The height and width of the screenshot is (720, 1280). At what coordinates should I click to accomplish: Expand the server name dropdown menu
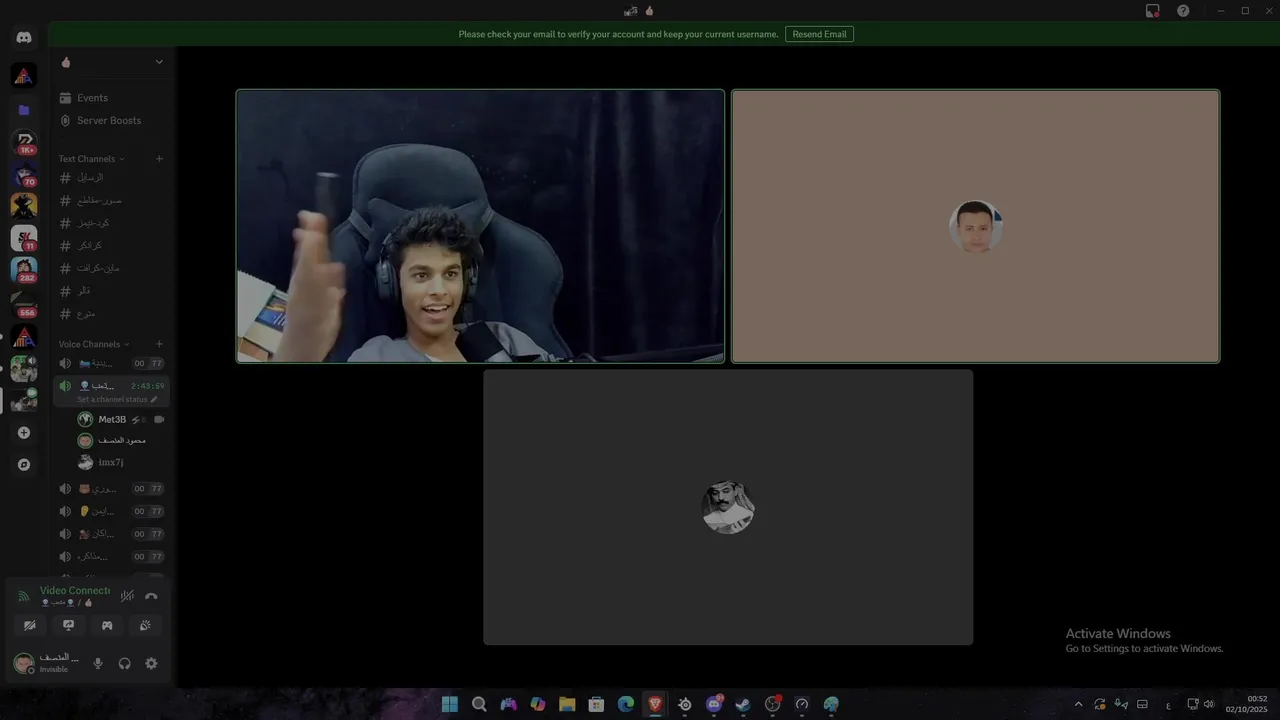[159, 62]
